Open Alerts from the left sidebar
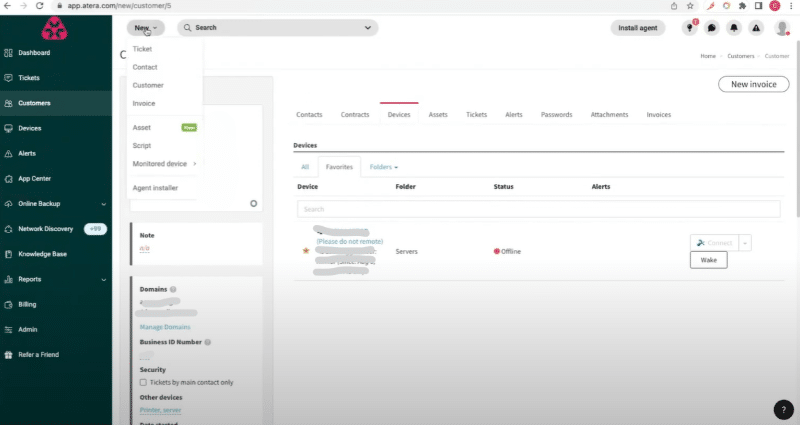The height and width of the screenshot is (425, 800). [x=27, y=153]
